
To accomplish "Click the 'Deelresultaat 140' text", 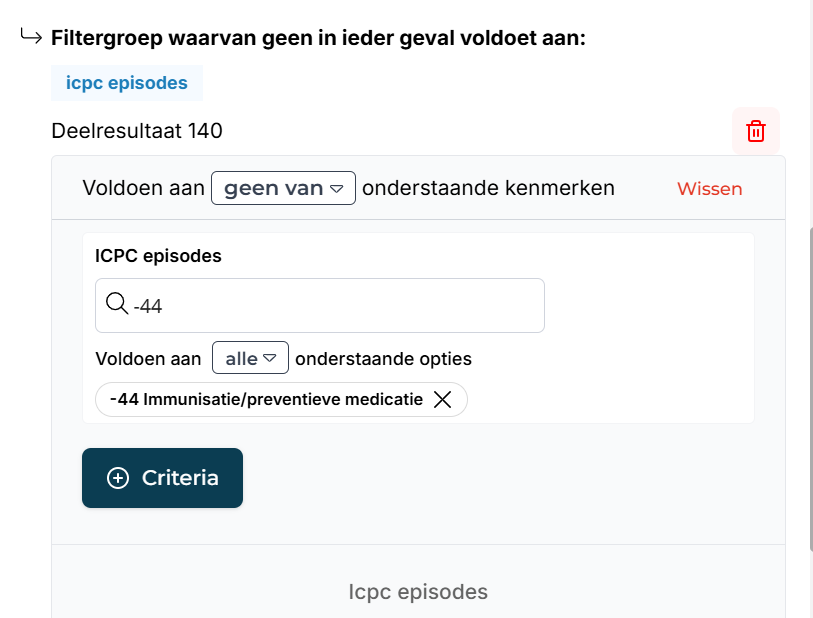I will click(137, 131).
